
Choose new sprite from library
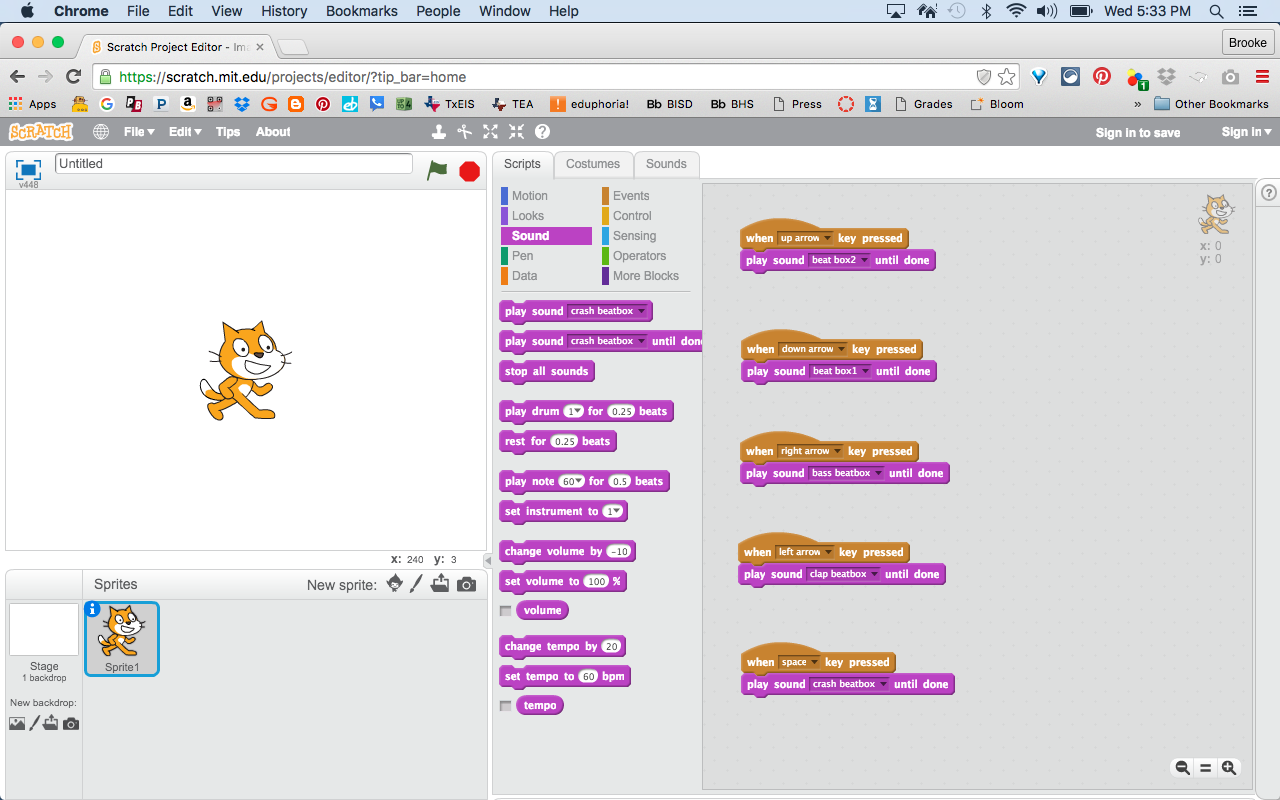pyautogui.click(x=395, y=584)
